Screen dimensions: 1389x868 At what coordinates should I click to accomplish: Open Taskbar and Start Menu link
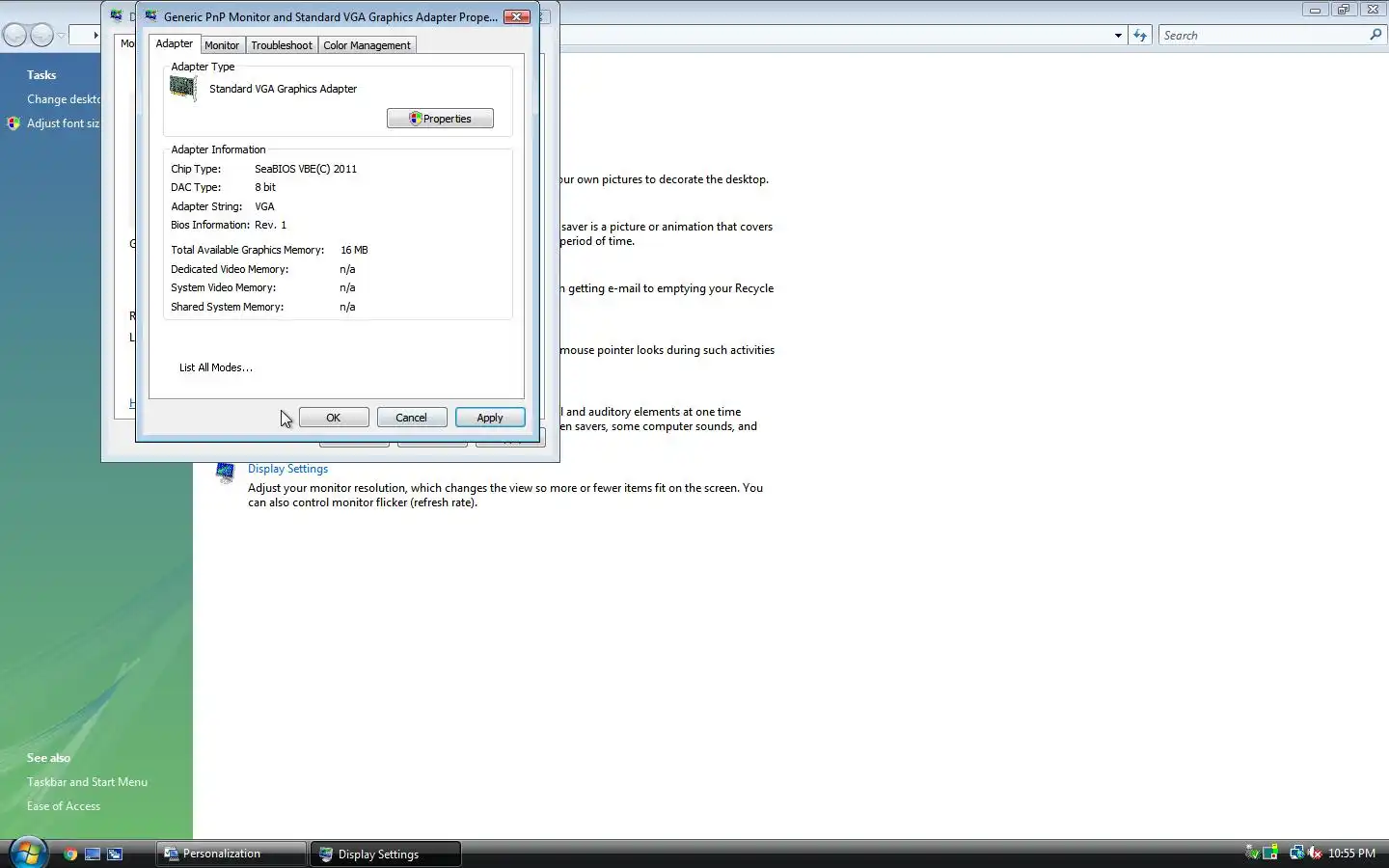87,782
